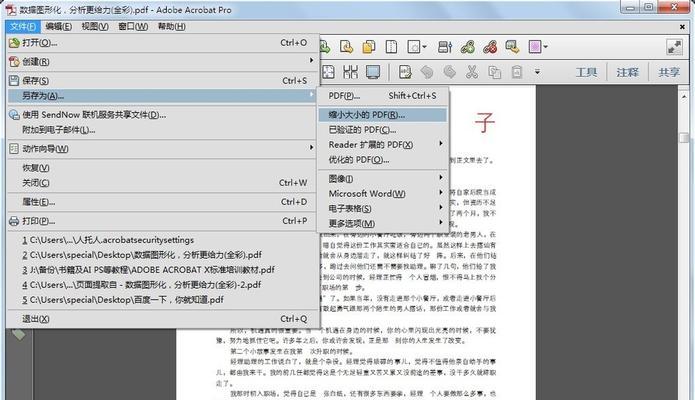695x400 pixels.
Task: Open the quick tools overflow dropdown arrow
Action: tap(537, 72)
